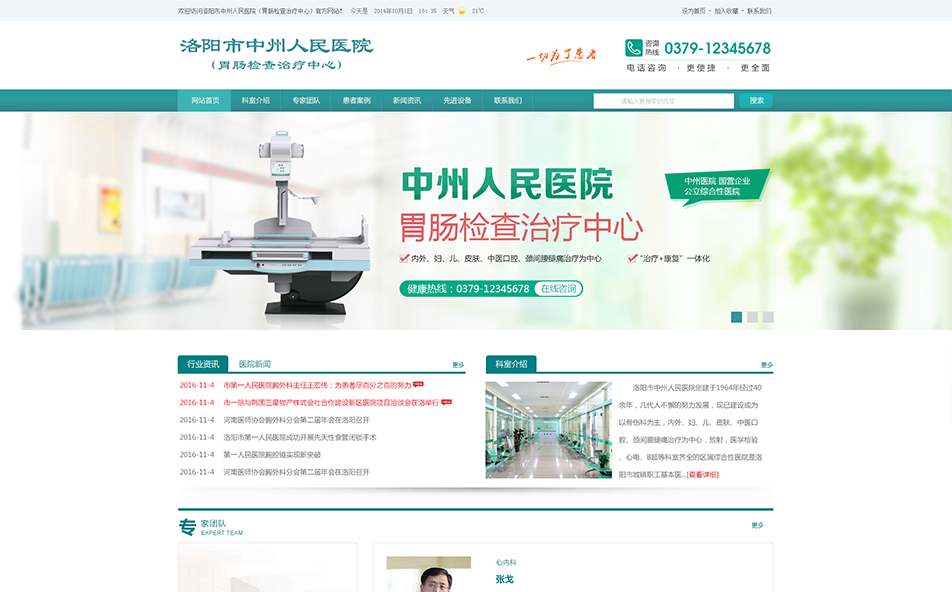952x592 pixels.
Task: Open 更多 link in 行业资讯 news panel
Action: pyautogui.click(x=458, y=365)
